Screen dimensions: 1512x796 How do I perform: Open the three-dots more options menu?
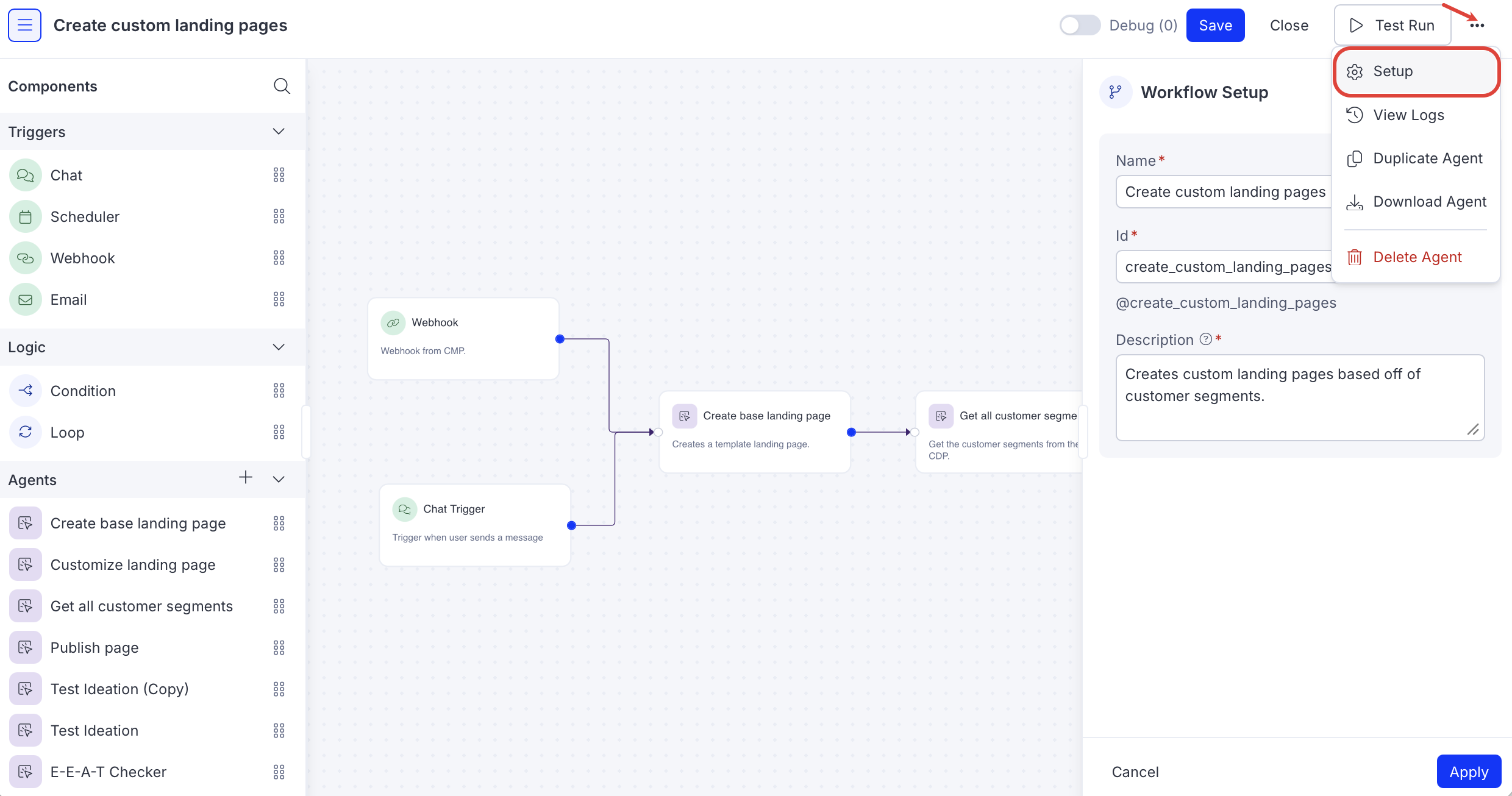pyautogui.click(x=1477, y=25)
